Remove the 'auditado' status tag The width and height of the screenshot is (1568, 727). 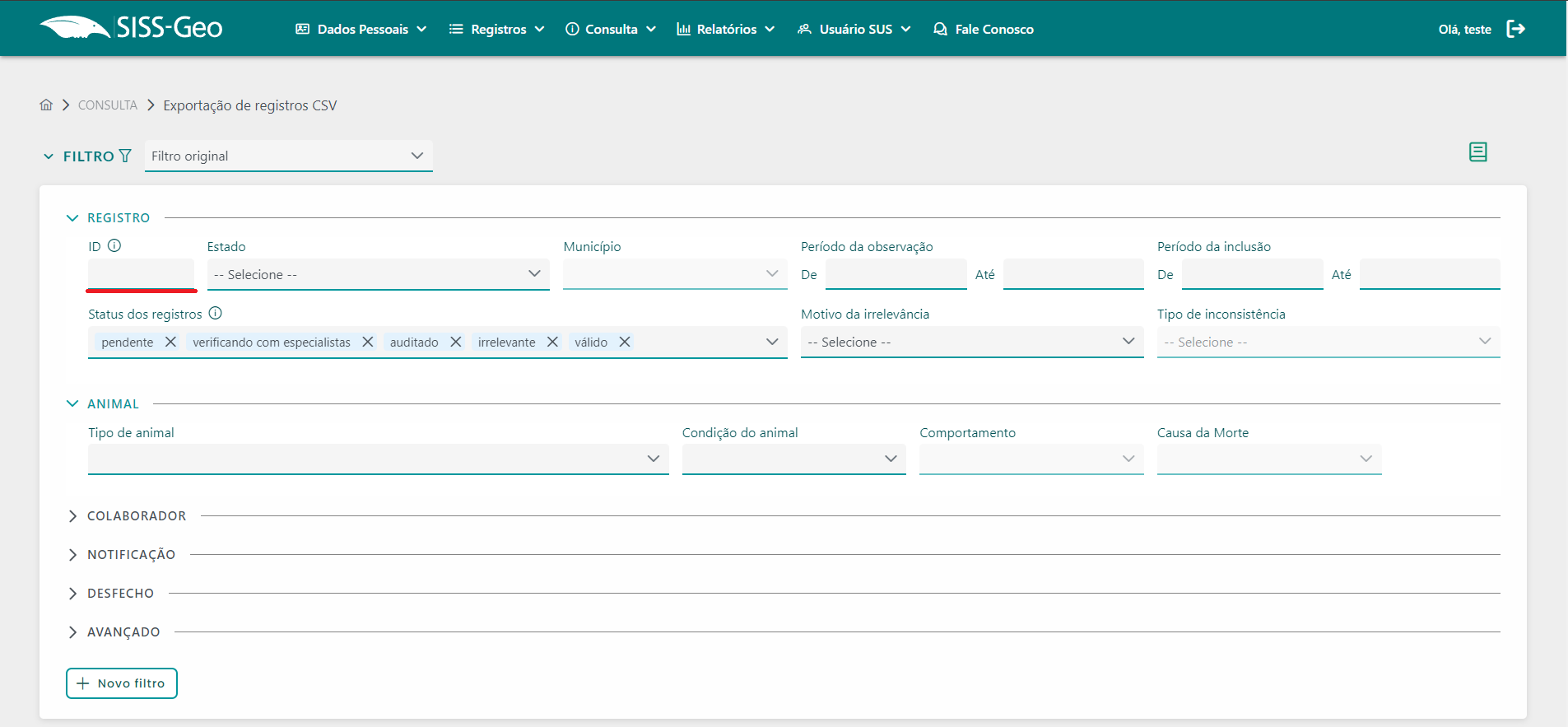[x=455, y=342]
